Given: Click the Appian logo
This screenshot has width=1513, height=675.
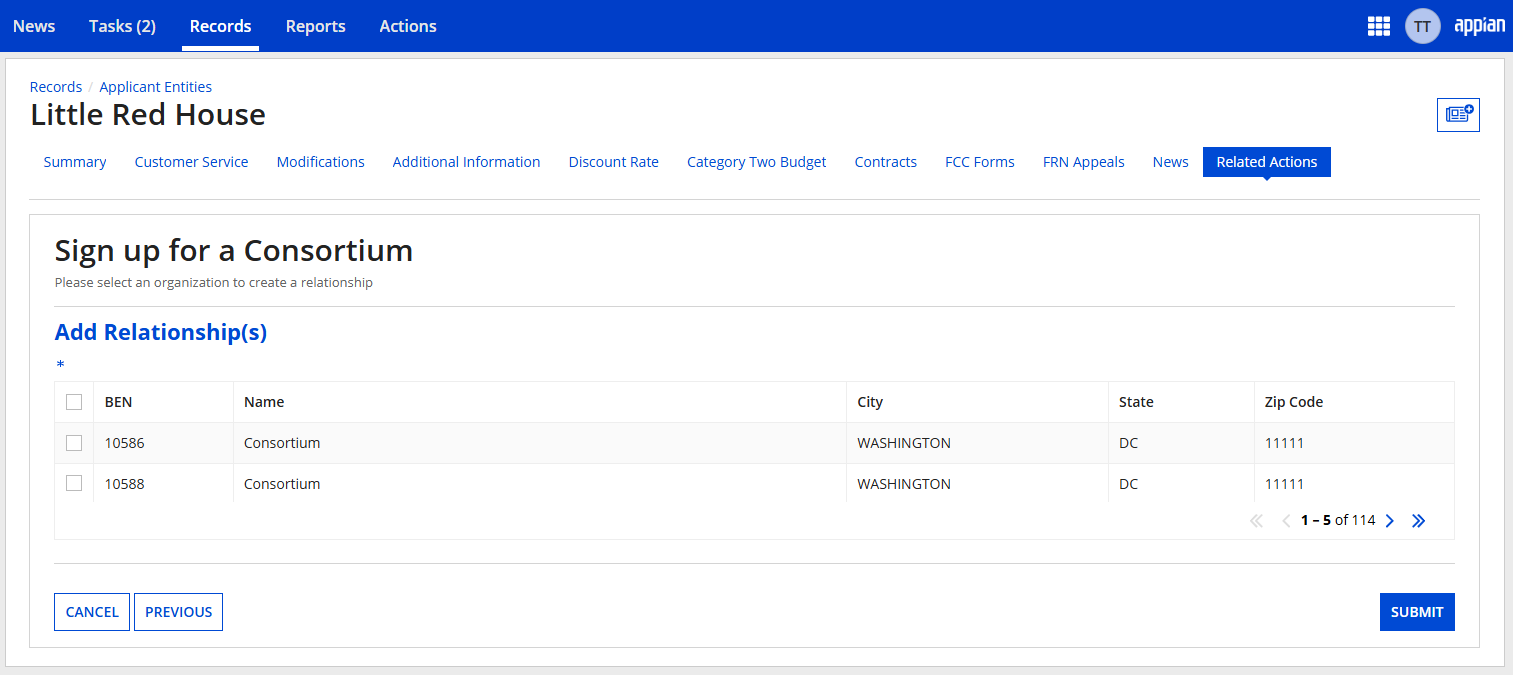Looking at the screenshot, I should (x=1479, y=26).
